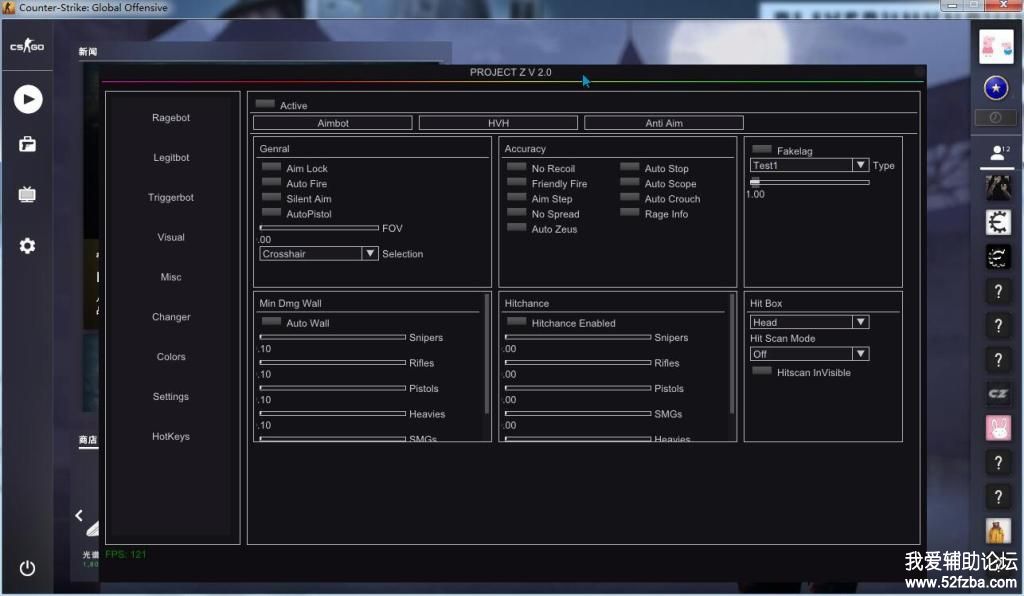The image size is (1024, 596).
Task: Click the power quit icon
Action: click(x=27, y=568)
